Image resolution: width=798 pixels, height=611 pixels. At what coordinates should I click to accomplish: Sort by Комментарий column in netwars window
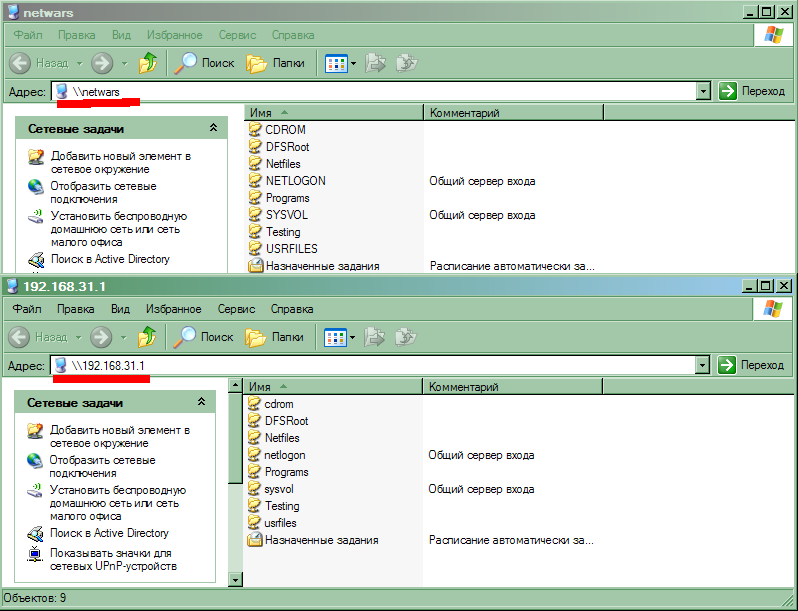514,113
